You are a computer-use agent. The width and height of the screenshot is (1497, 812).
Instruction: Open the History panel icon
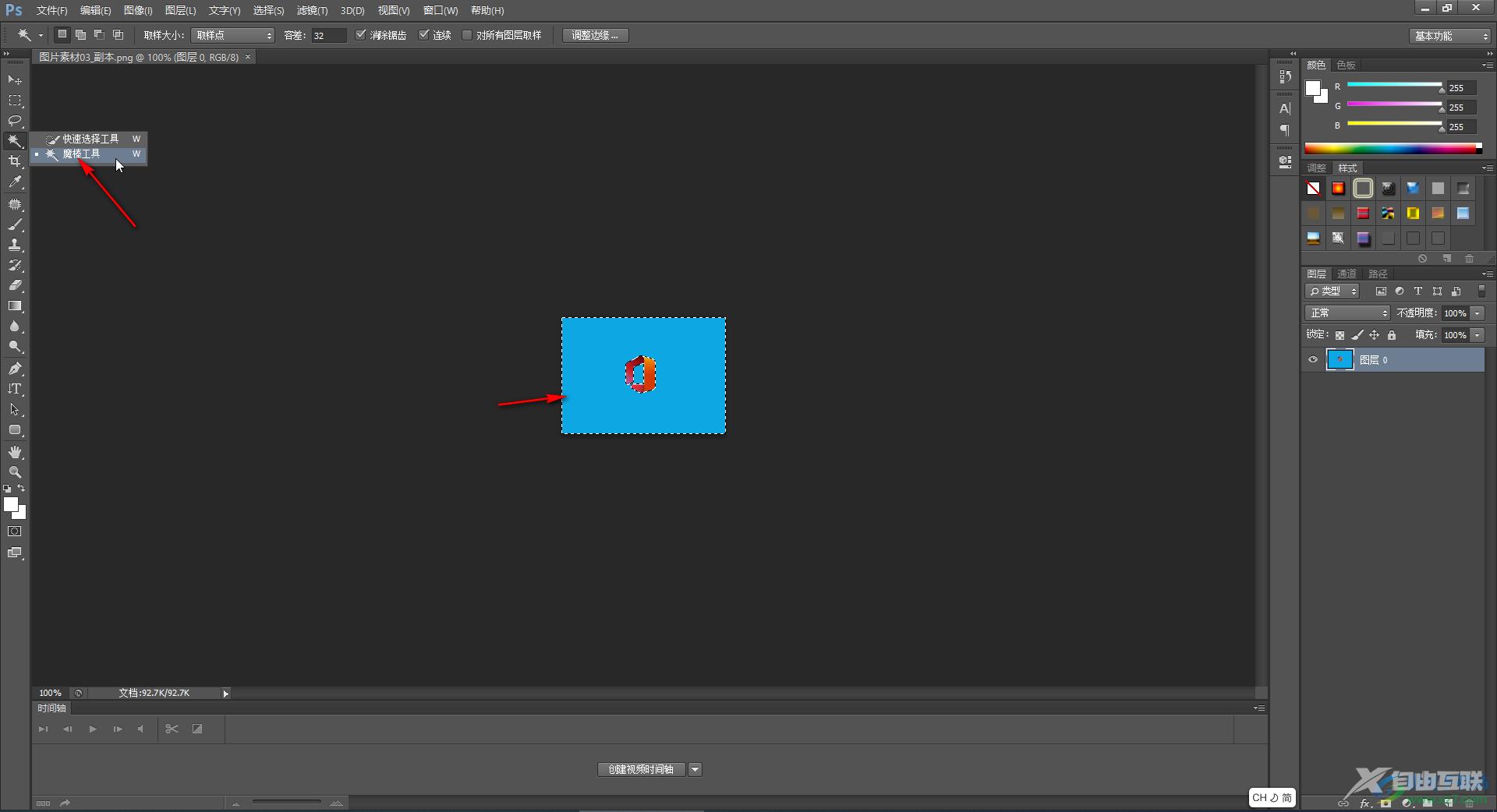point(1285,76)
